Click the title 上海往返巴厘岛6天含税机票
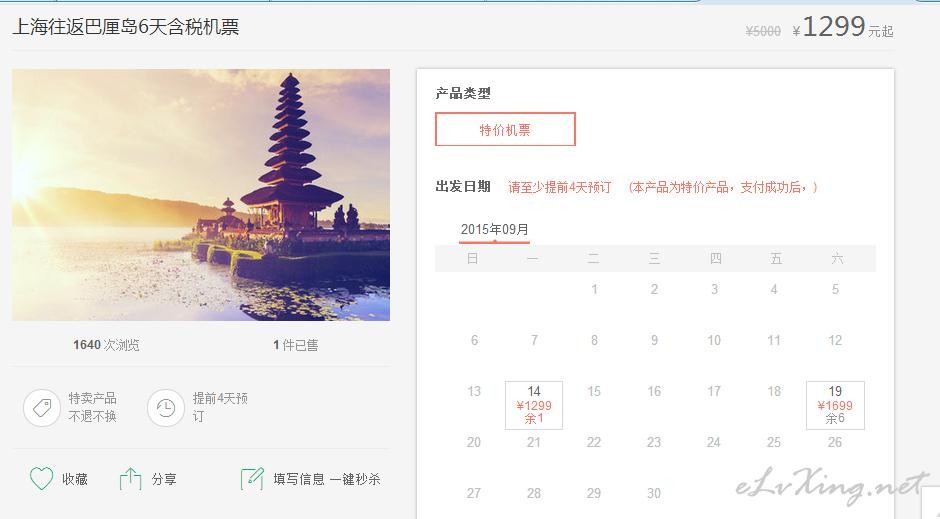This screenshot has width=940, height=519. (126, 27)
